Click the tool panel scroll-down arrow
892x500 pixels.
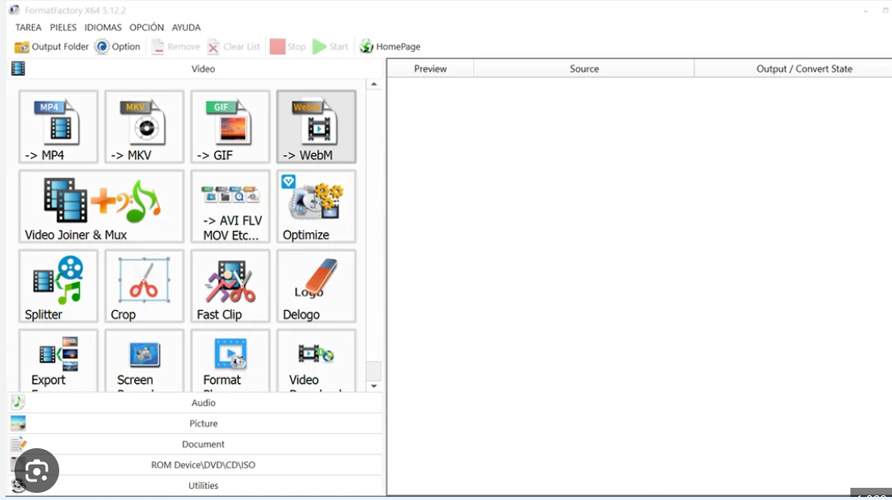[374, 386]
